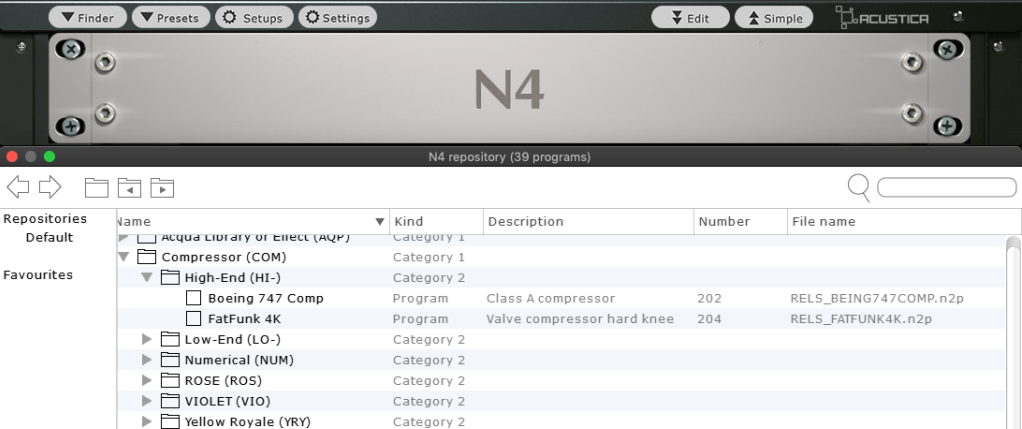Click file name RELS_FATFUNK4K.n2p
The height and width of the screenshot is (429, 1022).
[x=861, y=319]
